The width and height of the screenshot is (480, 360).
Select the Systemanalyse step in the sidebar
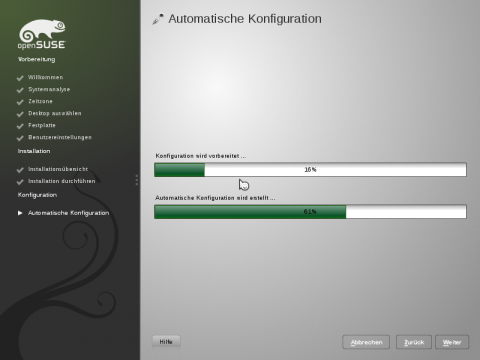(x=49, y=89)
